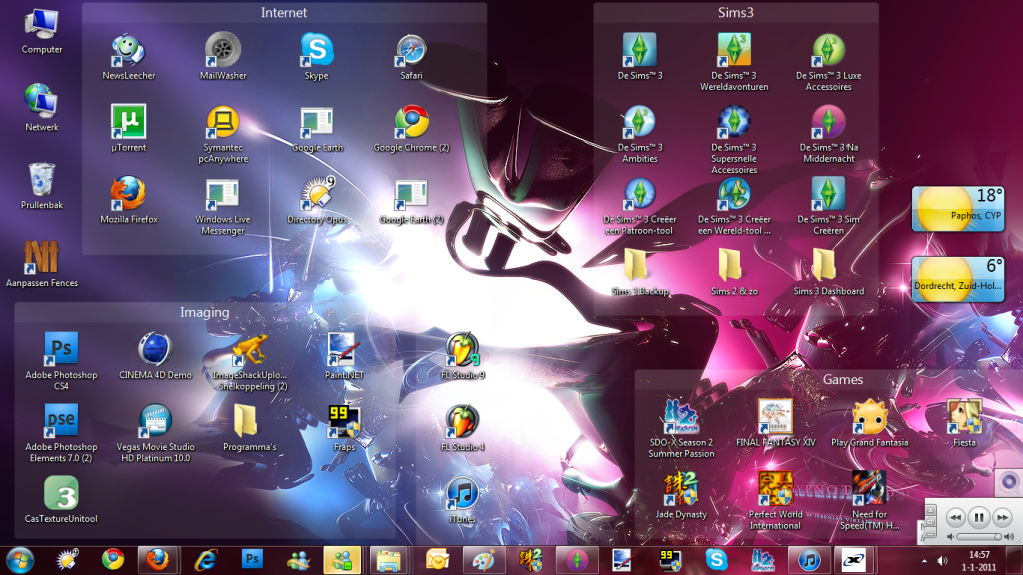Open De Sims 3 Luxe Accessoires
This screenshot has height=575, width=1023.
[829, 62]
